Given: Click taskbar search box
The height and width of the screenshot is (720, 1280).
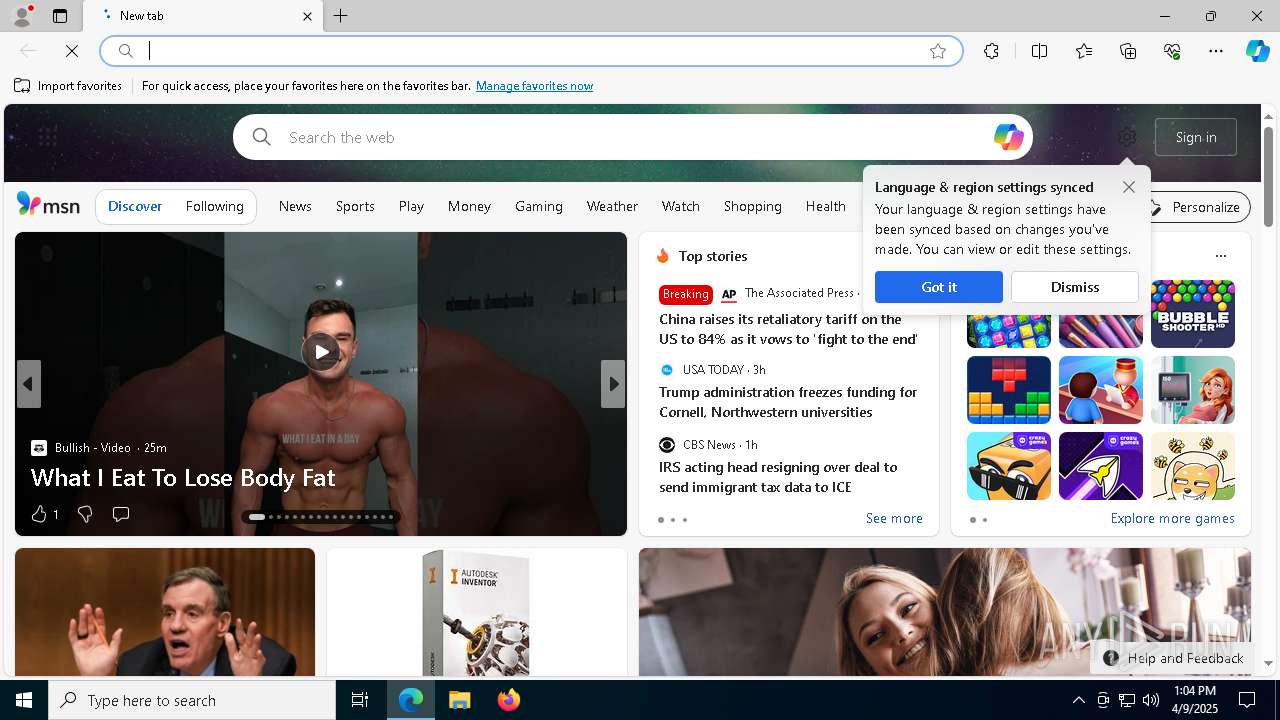Looking at the screenshot, I should coord(192,700).
